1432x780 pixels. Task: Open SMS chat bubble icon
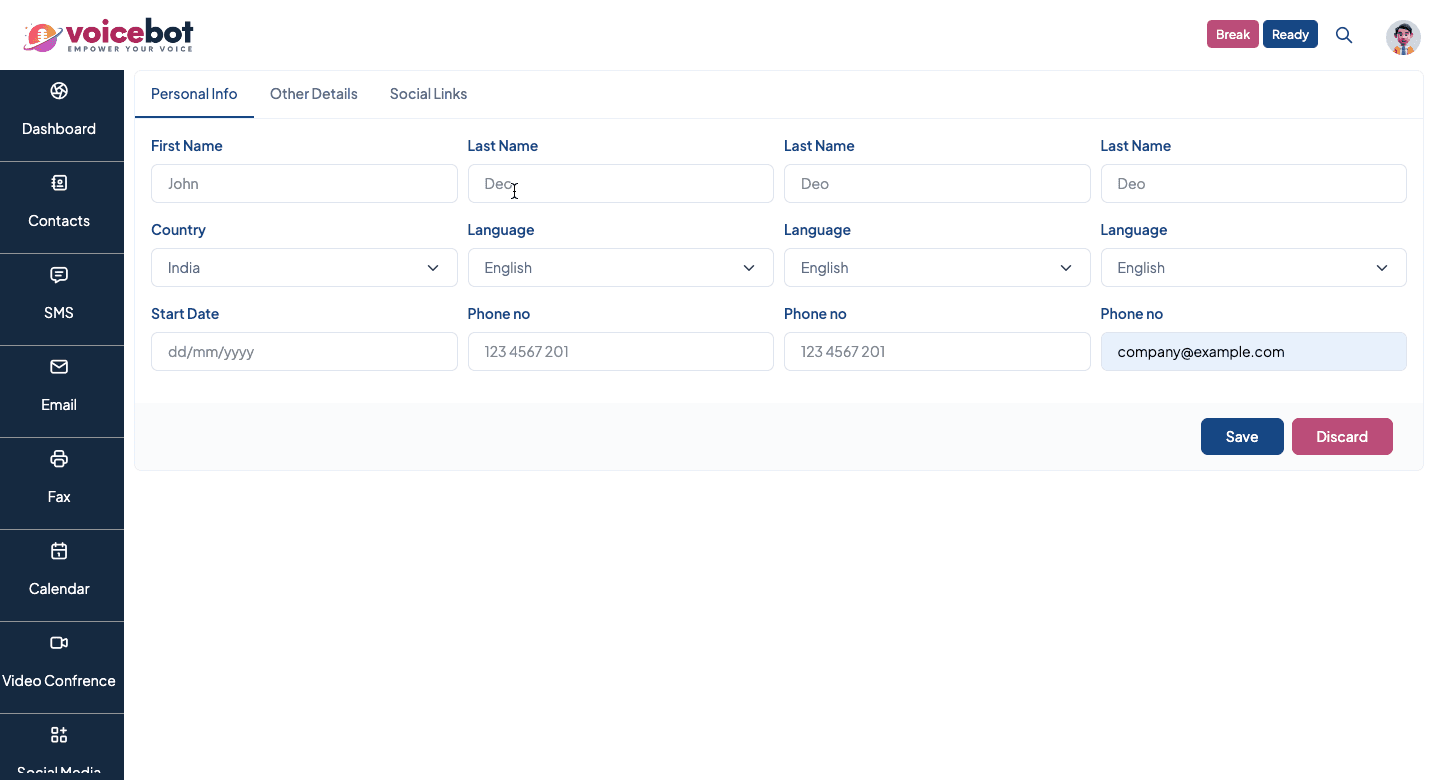pos(59,276)
